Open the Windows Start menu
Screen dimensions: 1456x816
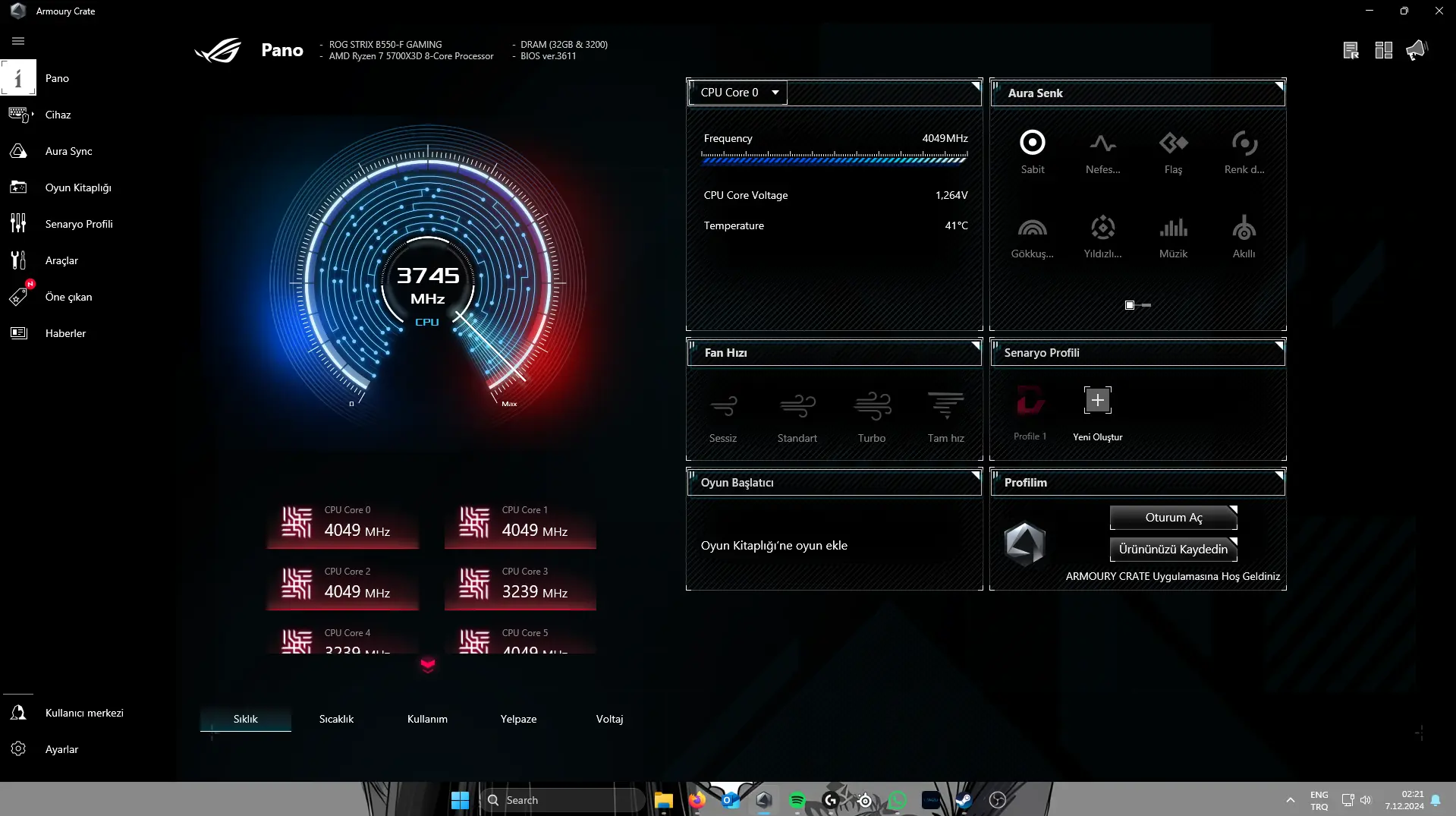point(460,800)
